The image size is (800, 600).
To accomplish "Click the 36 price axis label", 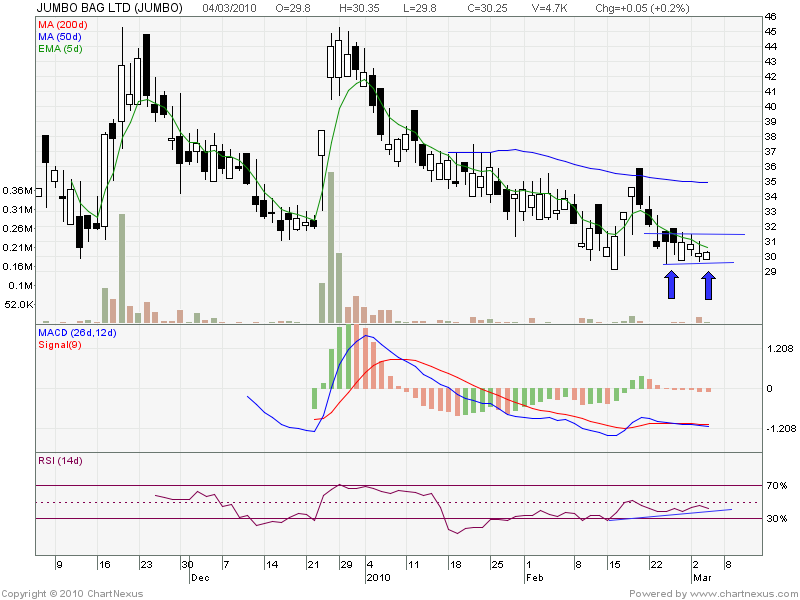I will (x=770, y=167).
